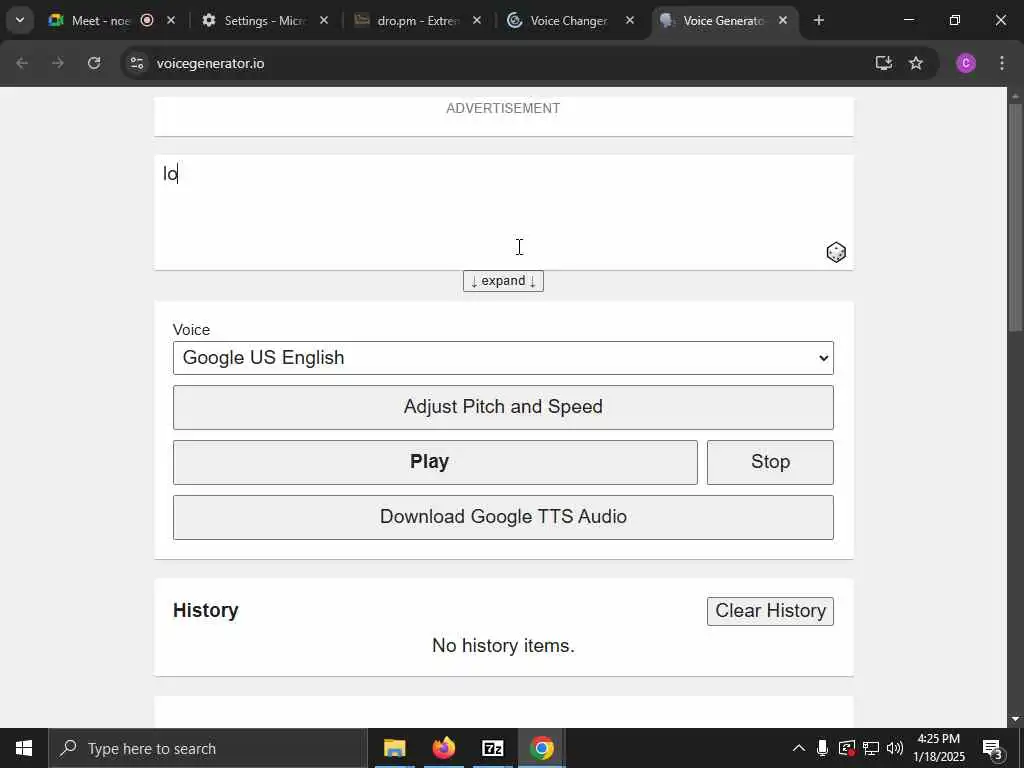Viewport: 1024px width, 768px height.
Task: Click the Meet tab recording indicator
Action: pos(147,20)
